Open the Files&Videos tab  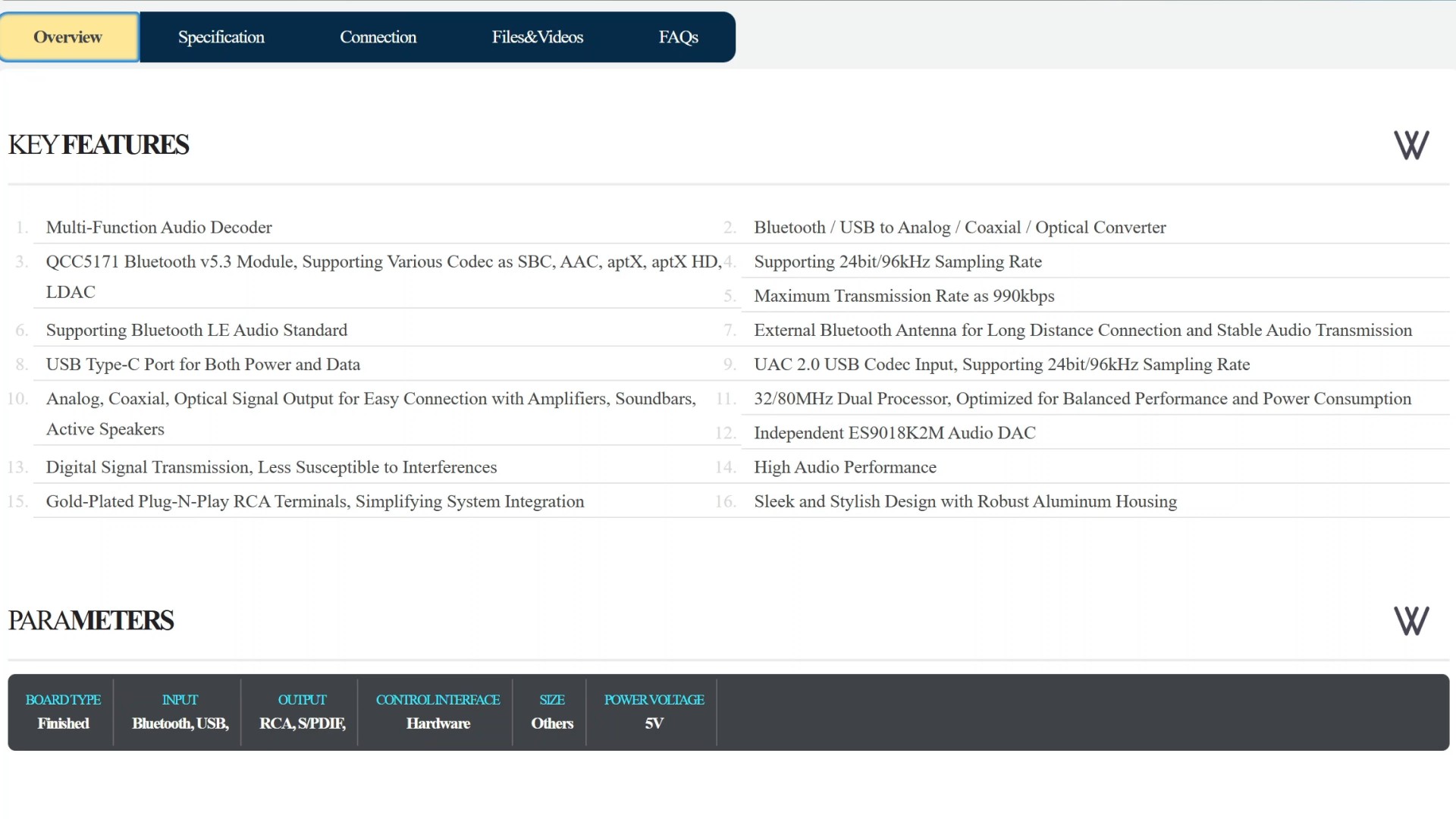click(x=537, y=37)
